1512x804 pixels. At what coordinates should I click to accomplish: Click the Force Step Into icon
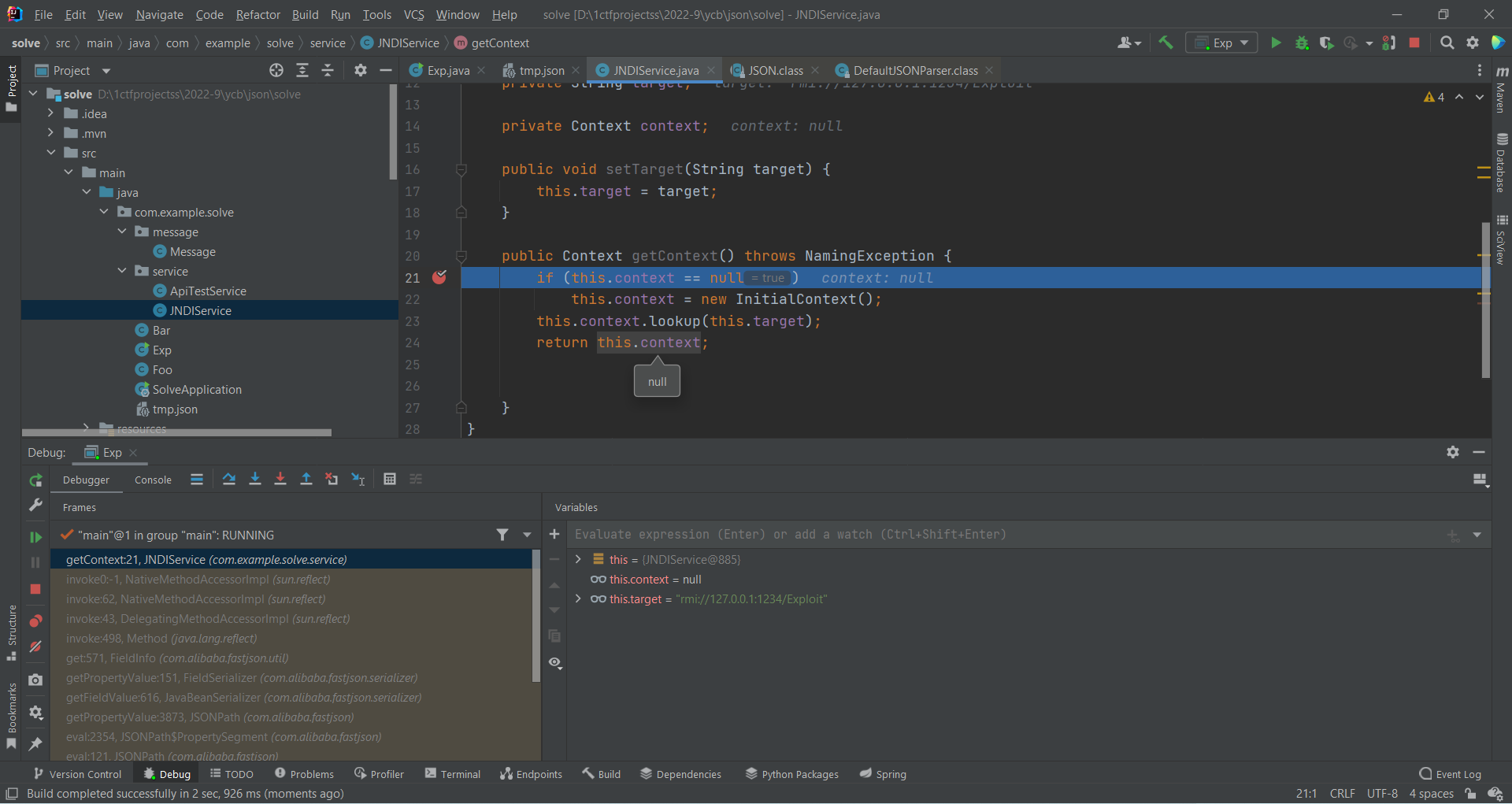click(280, 479)
